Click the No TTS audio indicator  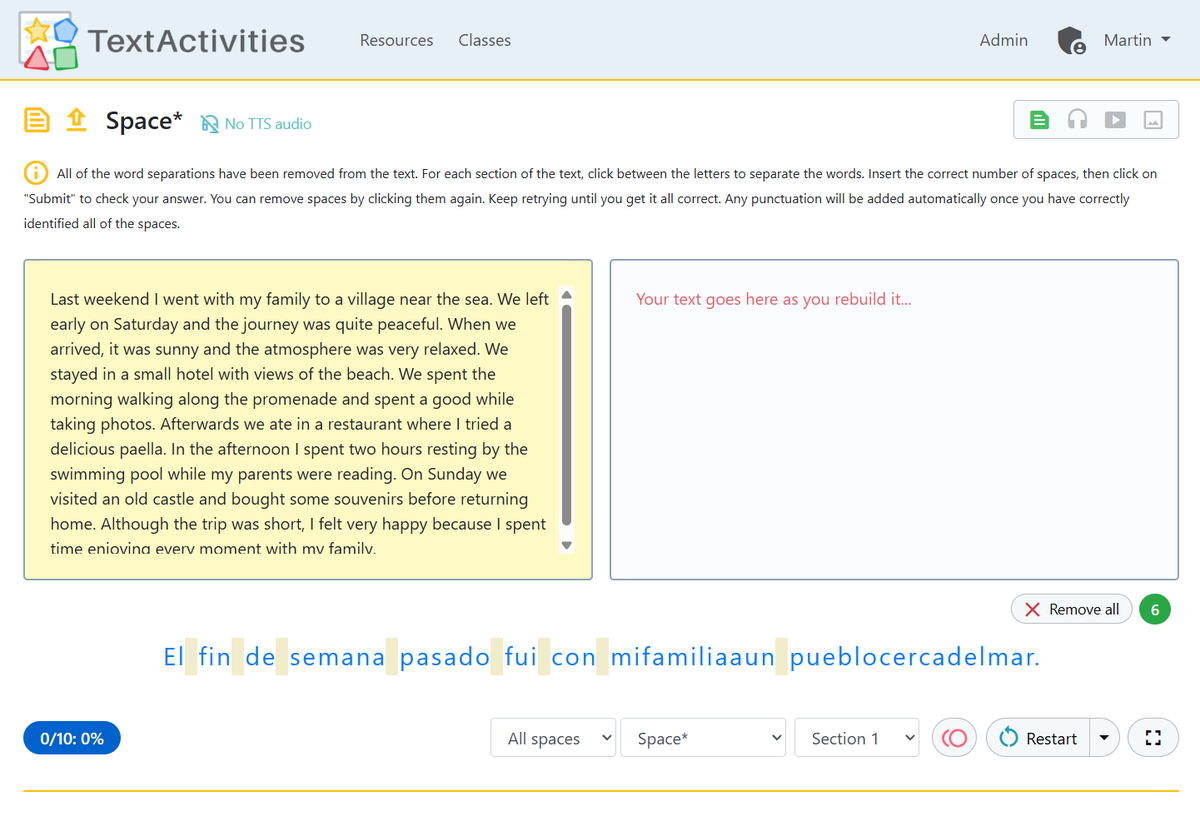point(256,124)
